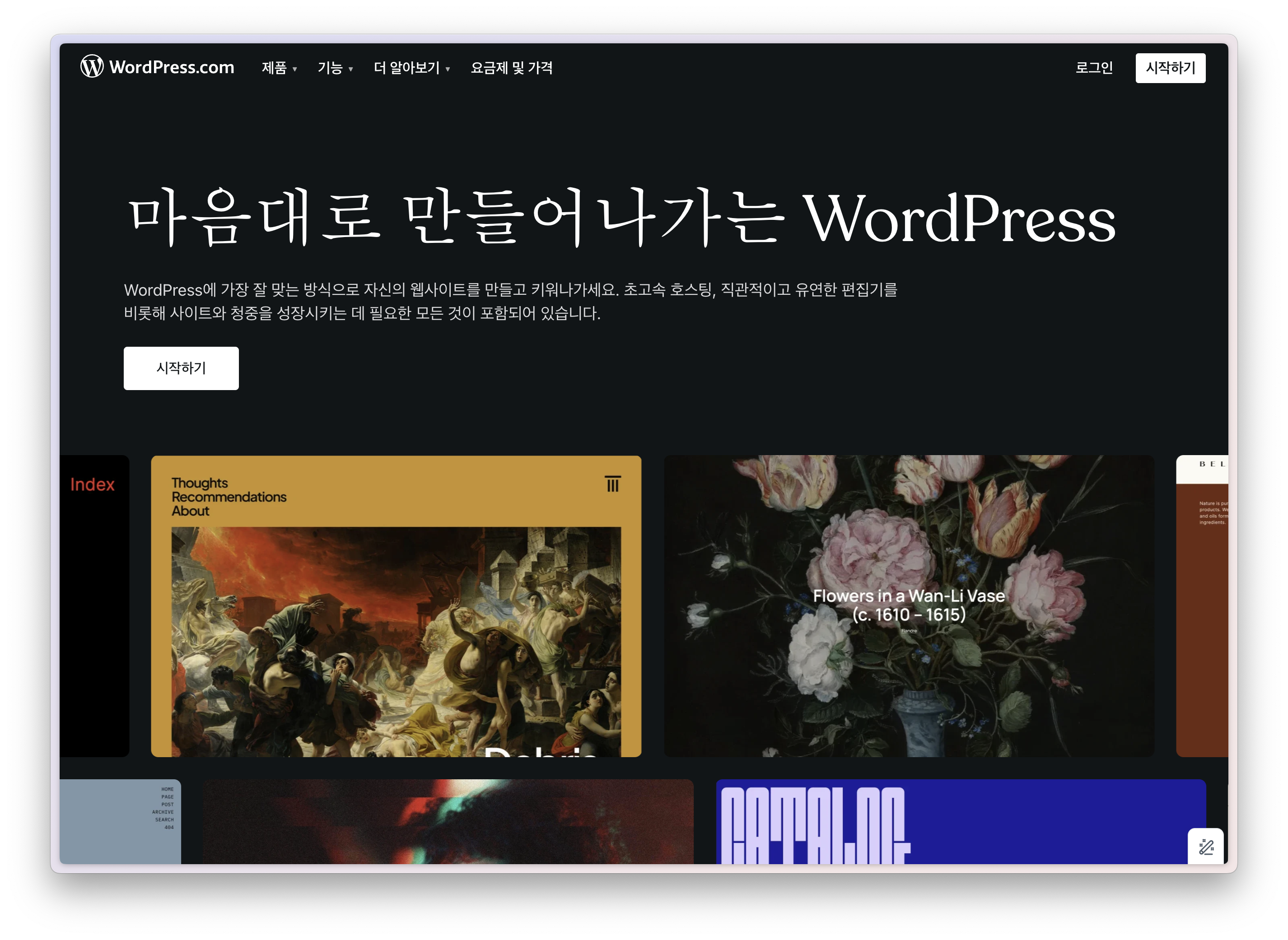Click About in gold theme card
This screenshot has width=1288, height=940.
[x=190, y=511]
